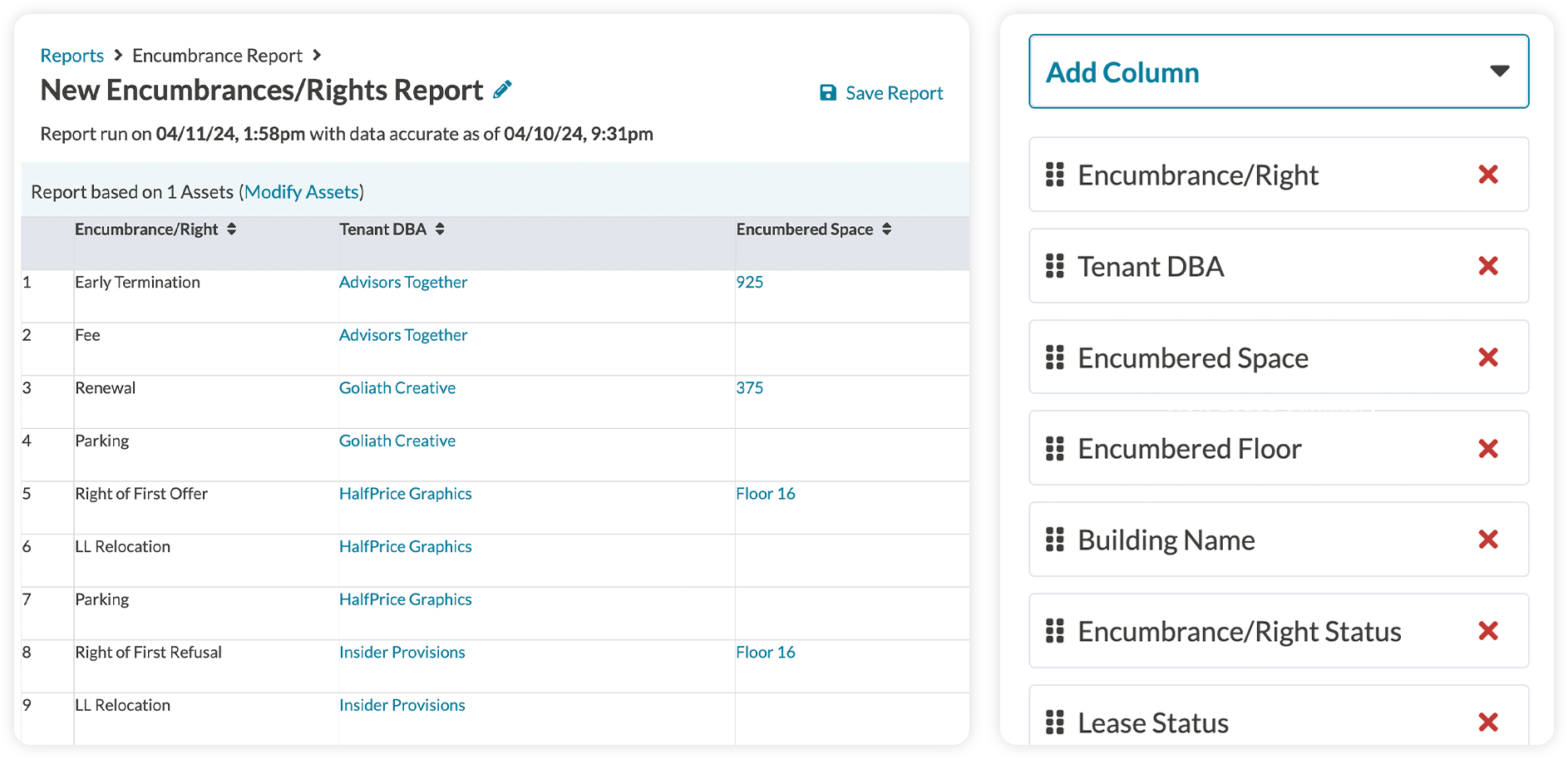Remove the Tenant DBA column with red X

[1488, 266]
